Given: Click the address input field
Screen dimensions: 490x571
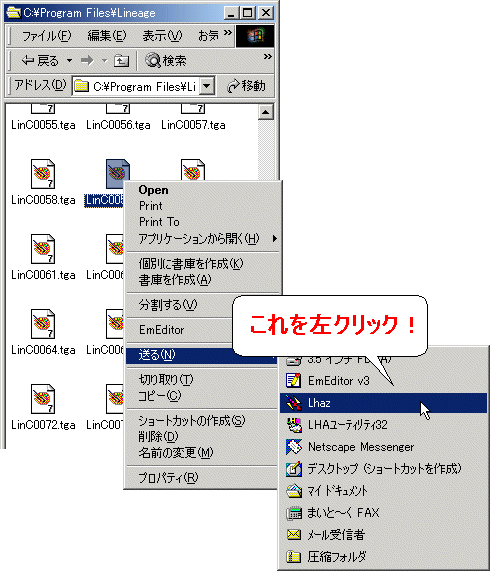Looking at the screenshot, I should coord(137,86).
